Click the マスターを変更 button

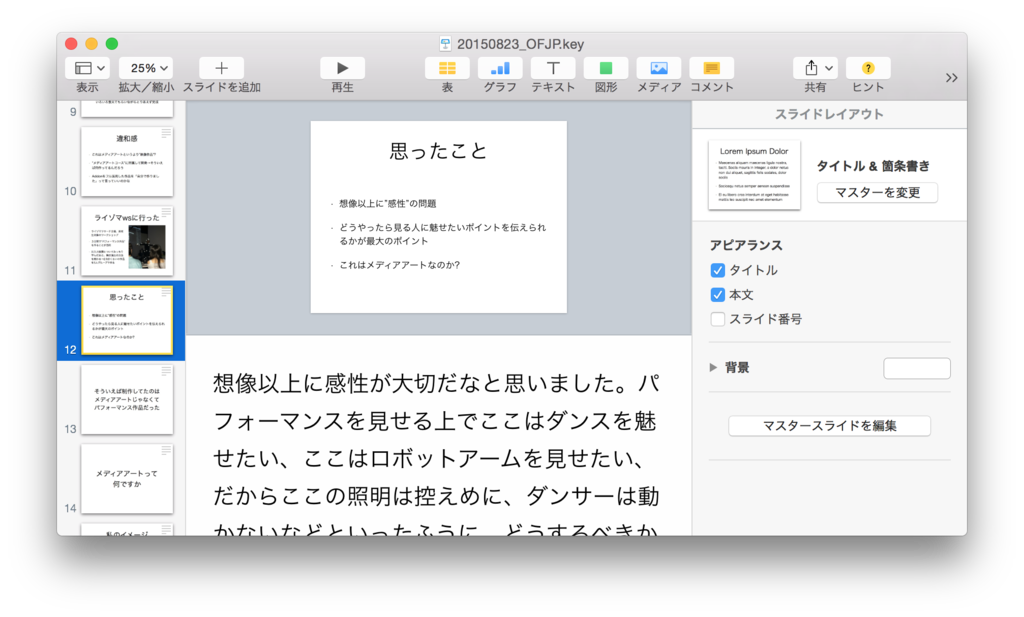[x=877, y=193]
